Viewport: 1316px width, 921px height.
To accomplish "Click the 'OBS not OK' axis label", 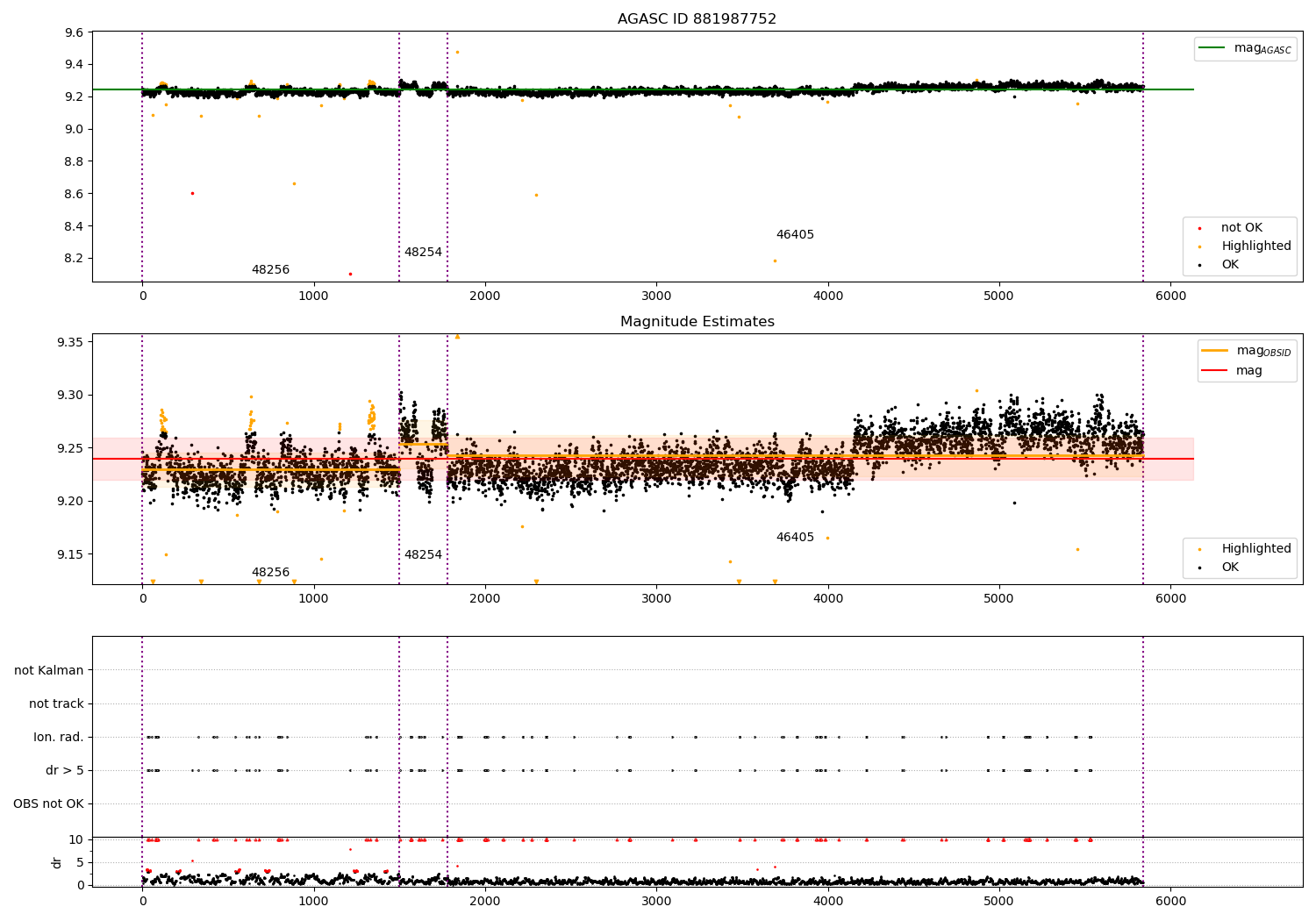I will tap(48, 803).
